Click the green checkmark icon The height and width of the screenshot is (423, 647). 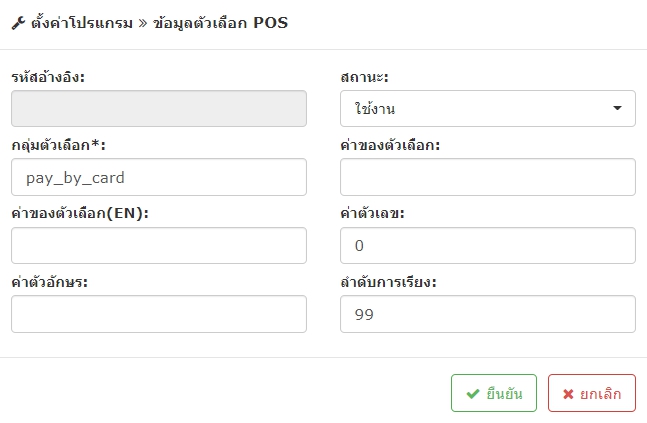(473, 394)
